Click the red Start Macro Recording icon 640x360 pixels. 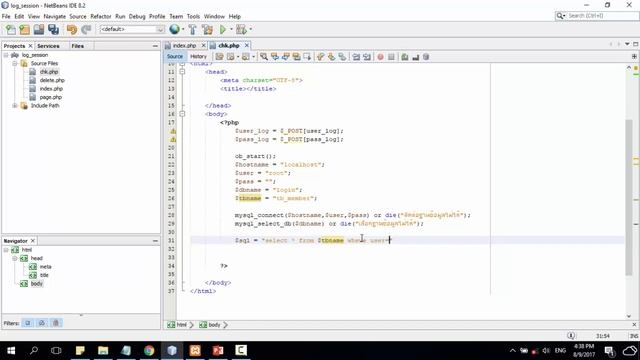tap(380, 57)
